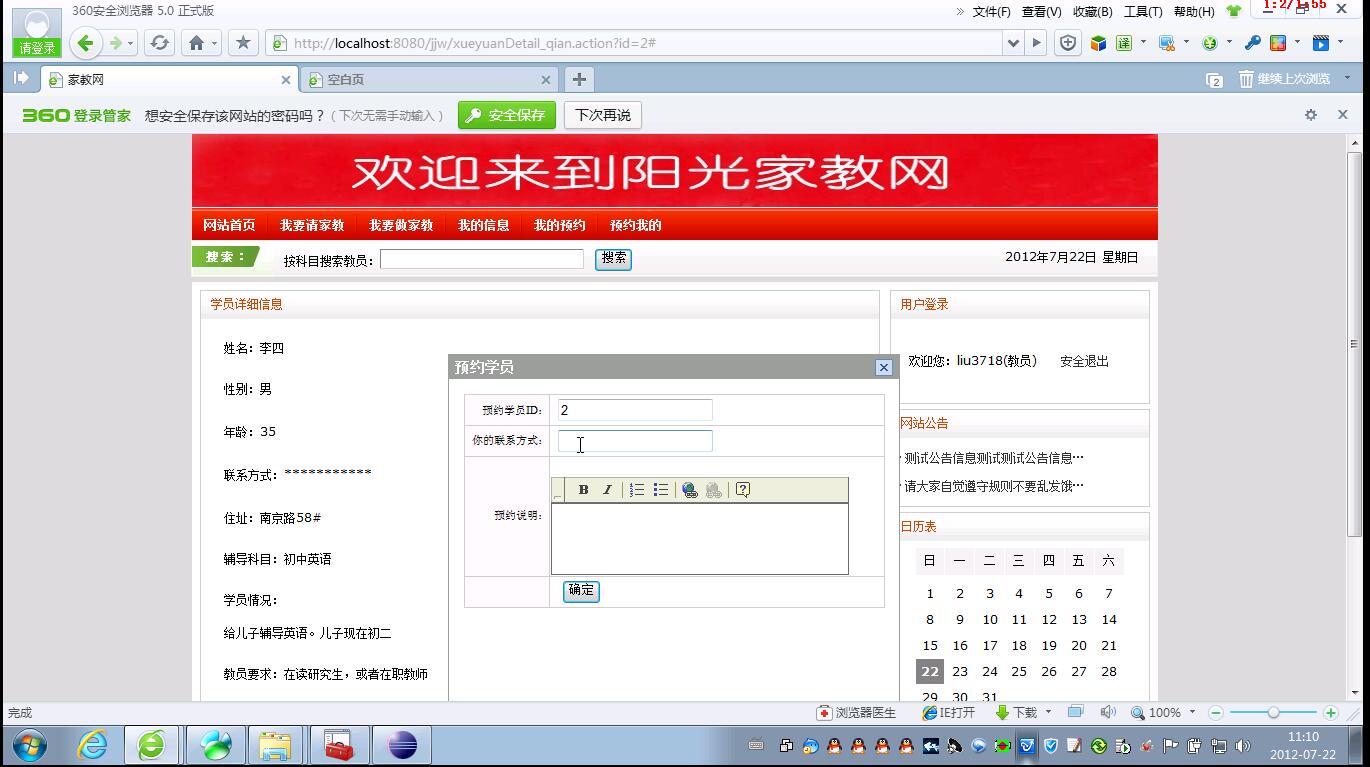
Task: Open the four-color squares app icon
Action: coord(1278,43)
